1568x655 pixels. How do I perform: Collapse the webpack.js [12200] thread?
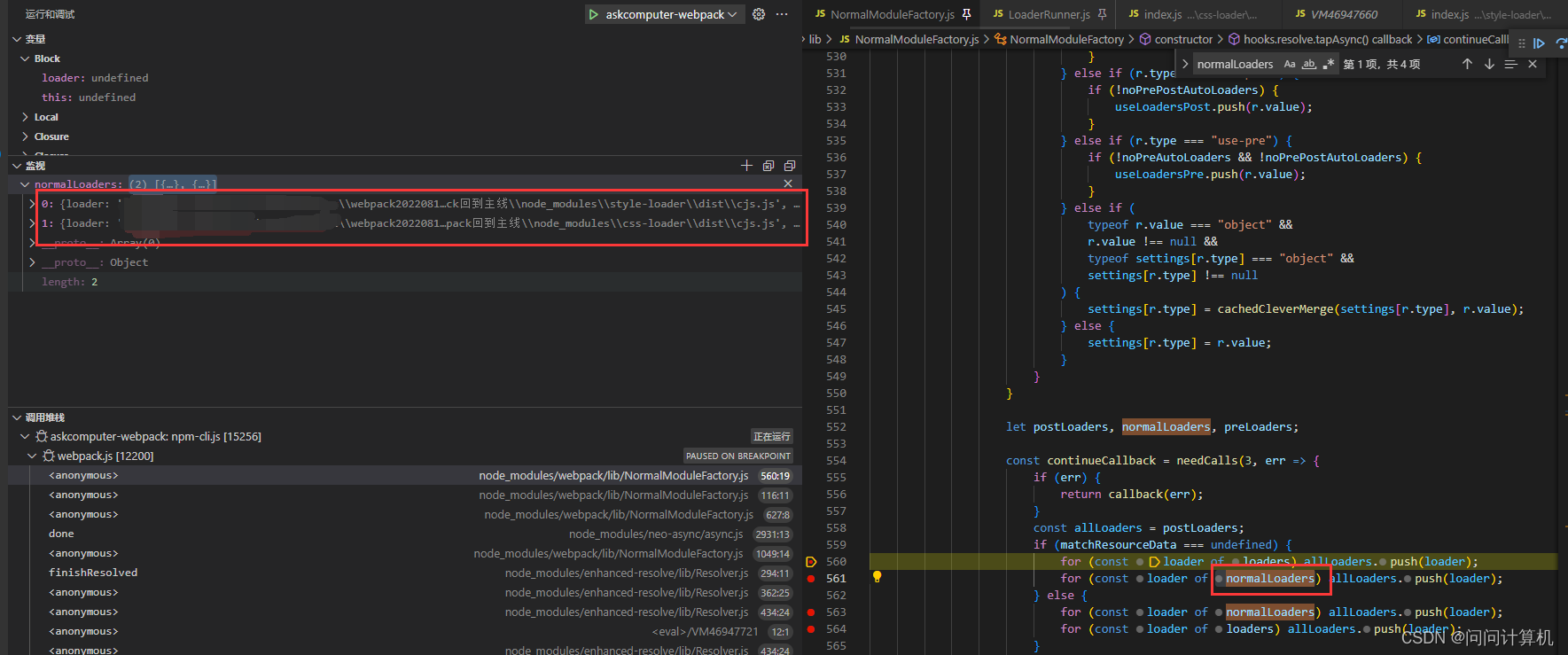(x=33, y=456)
